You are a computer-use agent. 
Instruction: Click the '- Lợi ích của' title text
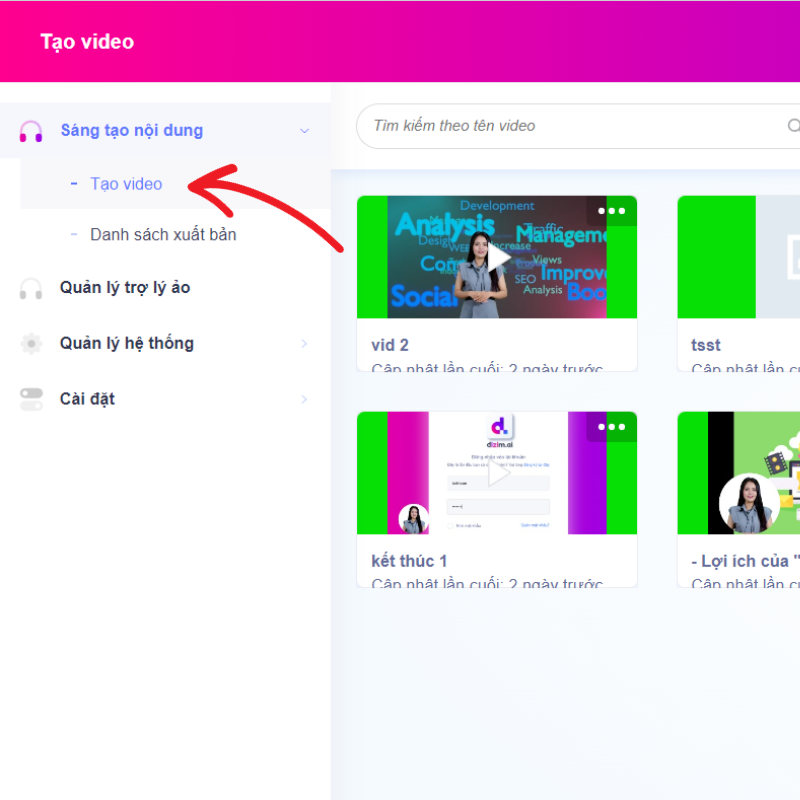[x=745, y=561]
